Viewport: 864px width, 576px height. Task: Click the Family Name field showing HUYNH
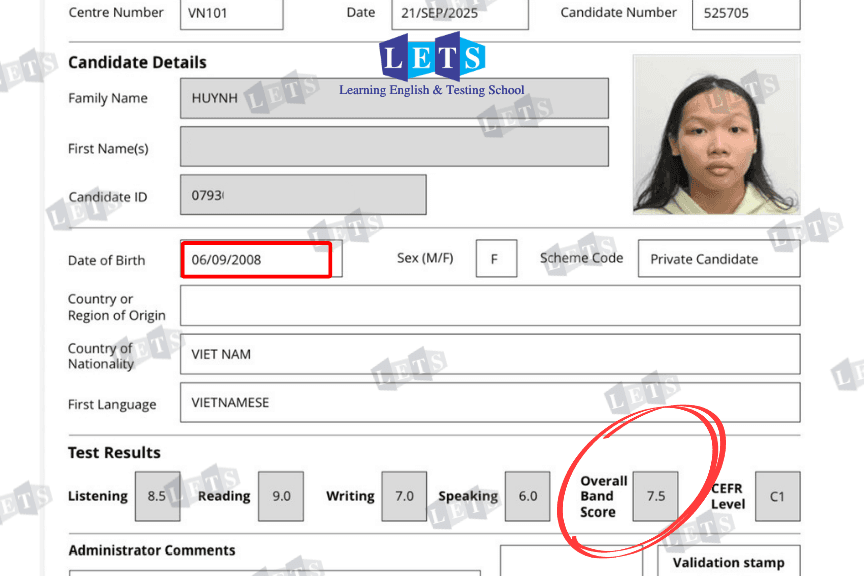(x=394, y=98)
